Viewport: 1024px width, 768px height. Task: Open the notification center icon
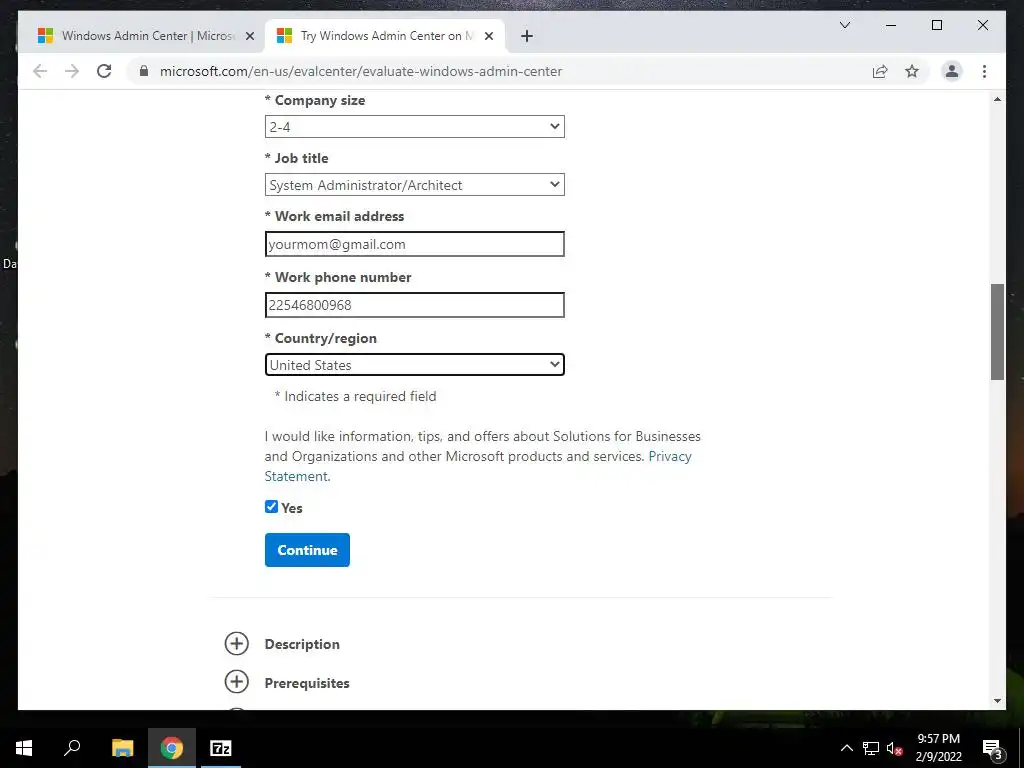(x=992, y=748)
